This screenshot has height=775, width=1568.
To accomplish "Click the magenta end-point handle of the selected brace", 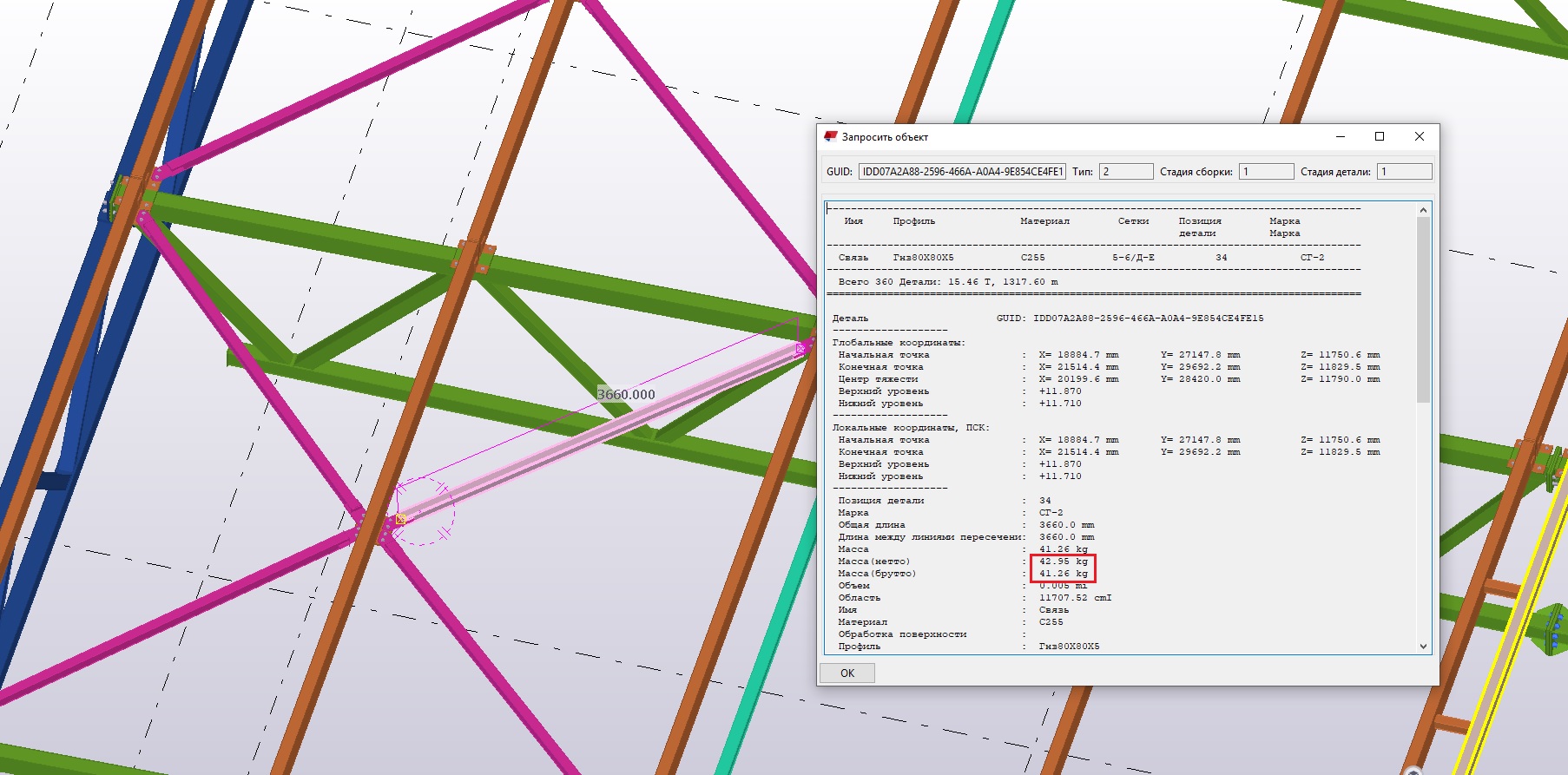I will (800, 349).
